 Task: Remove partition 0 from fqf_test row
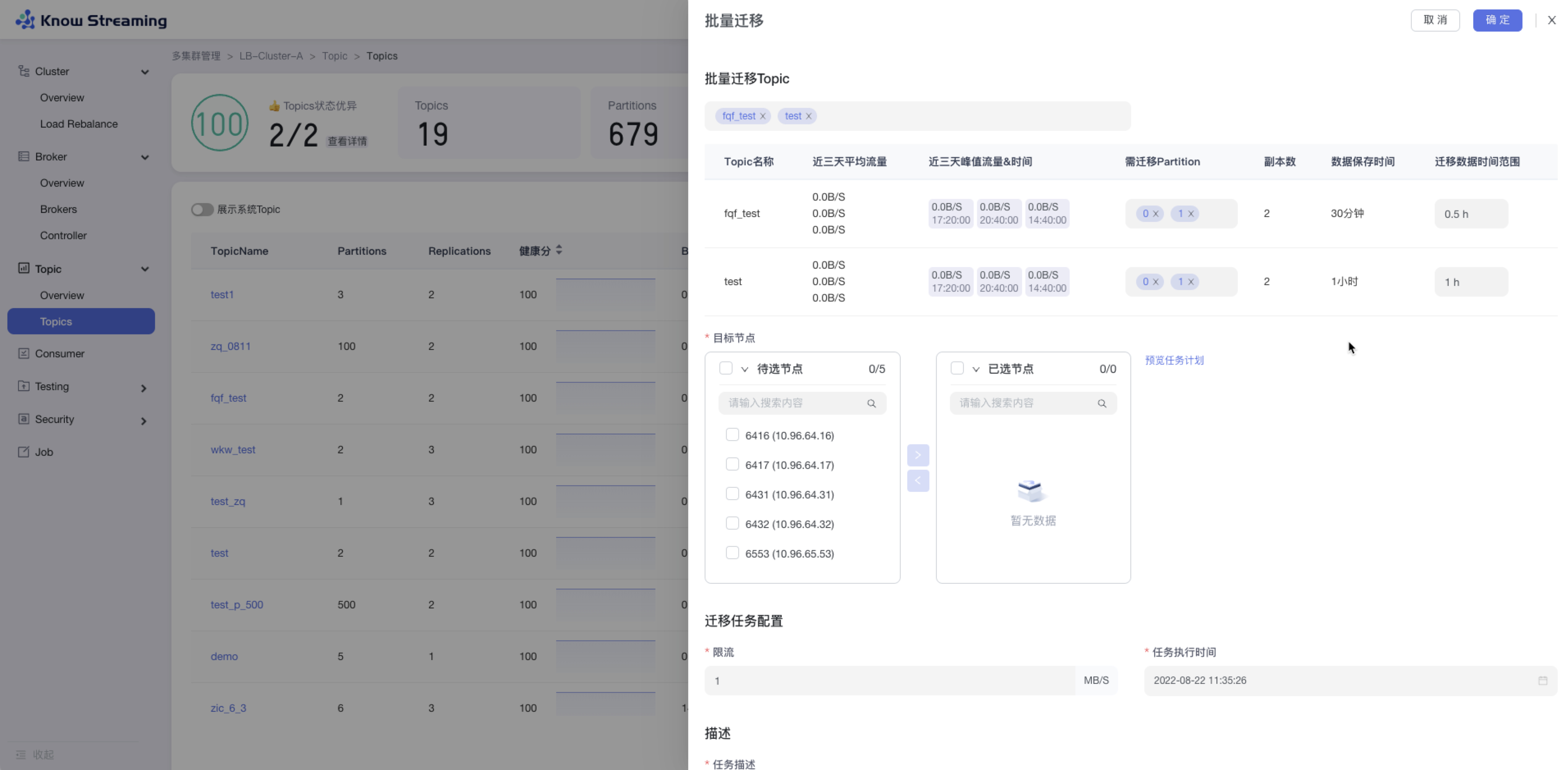[x=1155, y=214]
